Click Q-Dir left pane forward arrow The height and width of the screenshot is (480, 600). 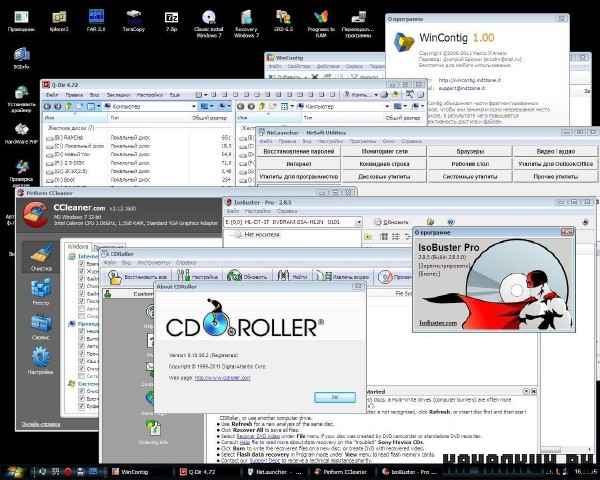click(x=58, y=106)
